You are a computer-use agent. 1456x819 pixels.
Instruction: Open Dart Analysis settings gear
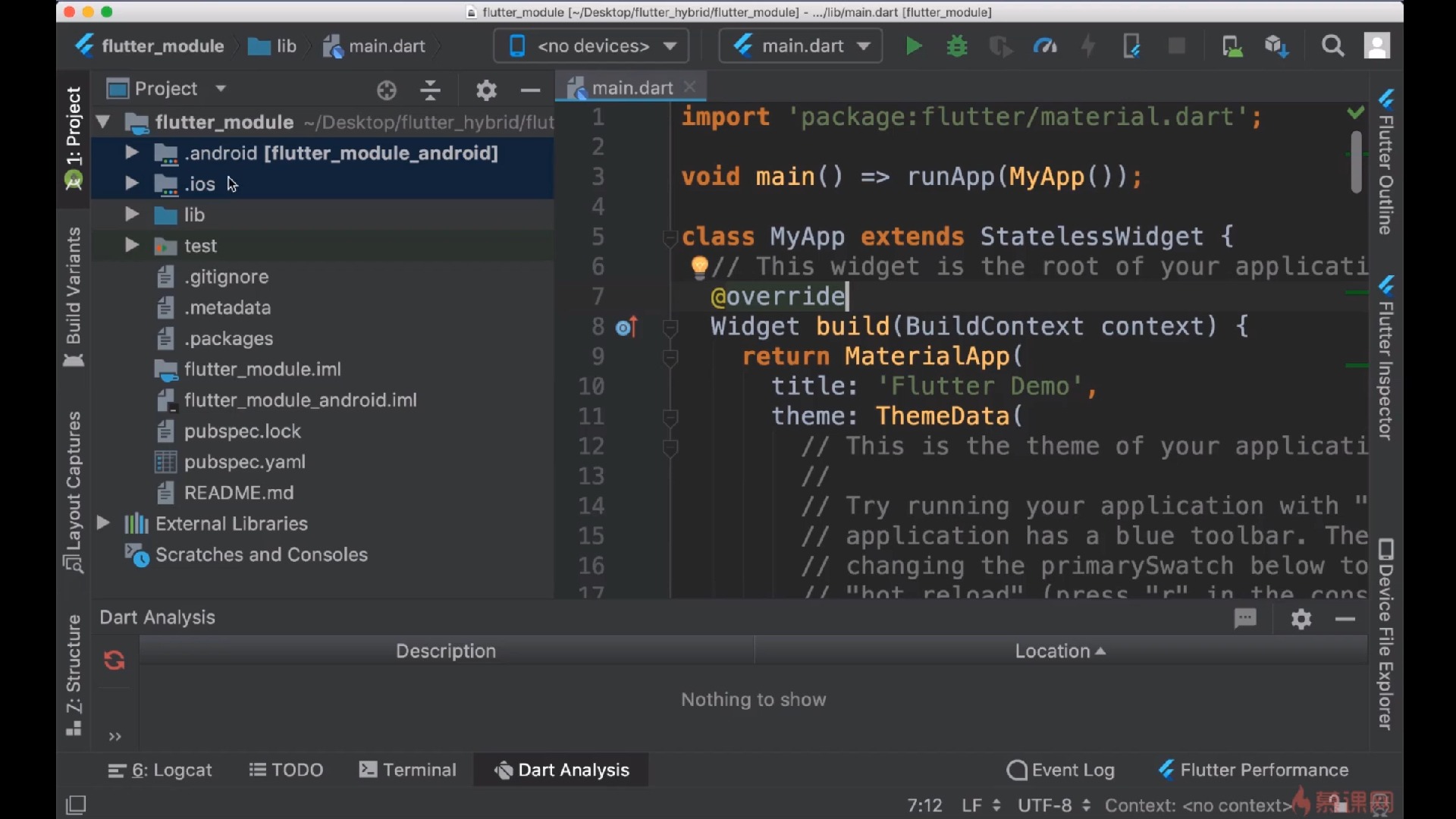(x=1301, y=620)
